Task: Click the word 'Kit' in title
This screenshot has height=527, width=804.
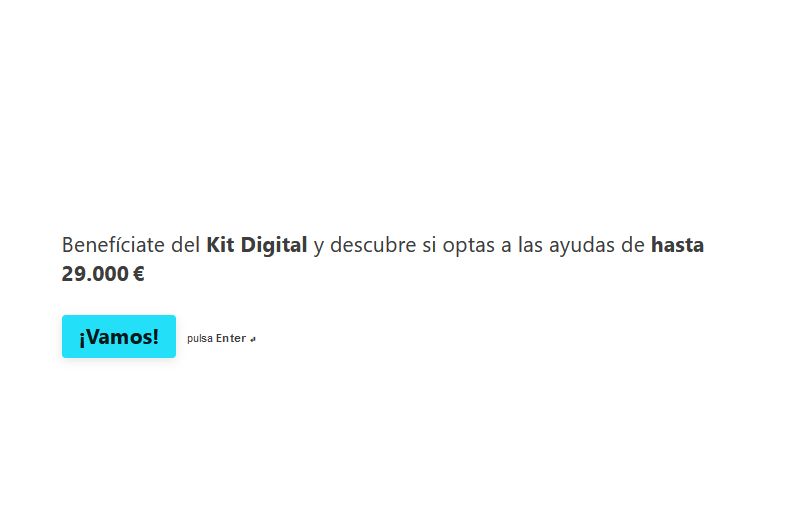Action: (220, 245)
